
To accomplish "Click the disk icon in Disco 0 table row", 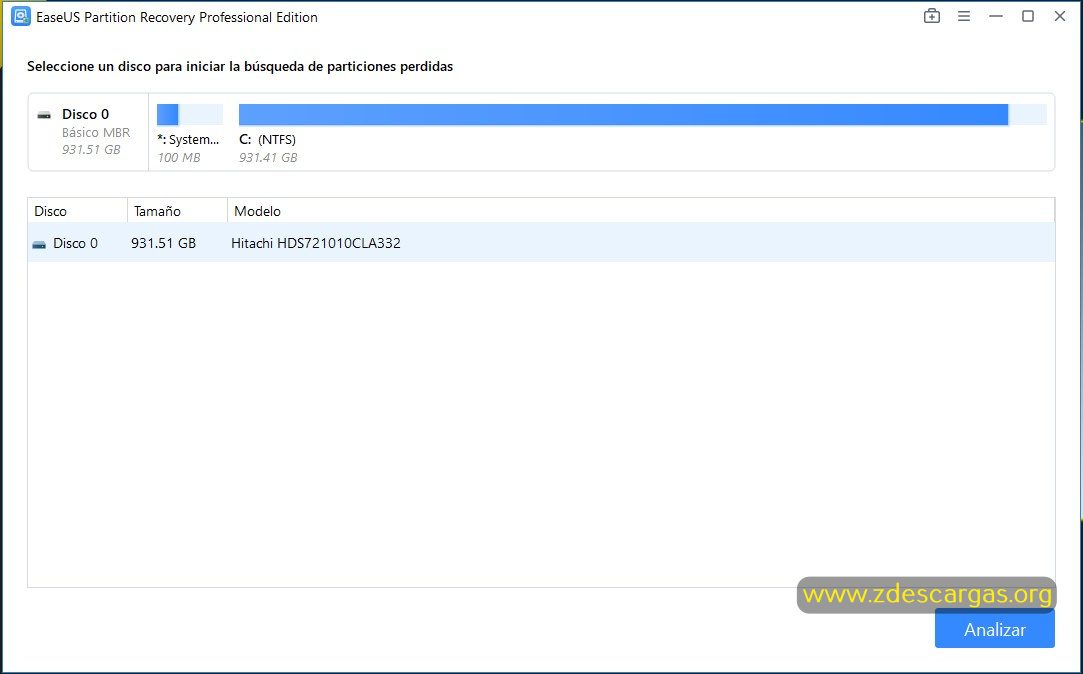I will pos(39,244).
